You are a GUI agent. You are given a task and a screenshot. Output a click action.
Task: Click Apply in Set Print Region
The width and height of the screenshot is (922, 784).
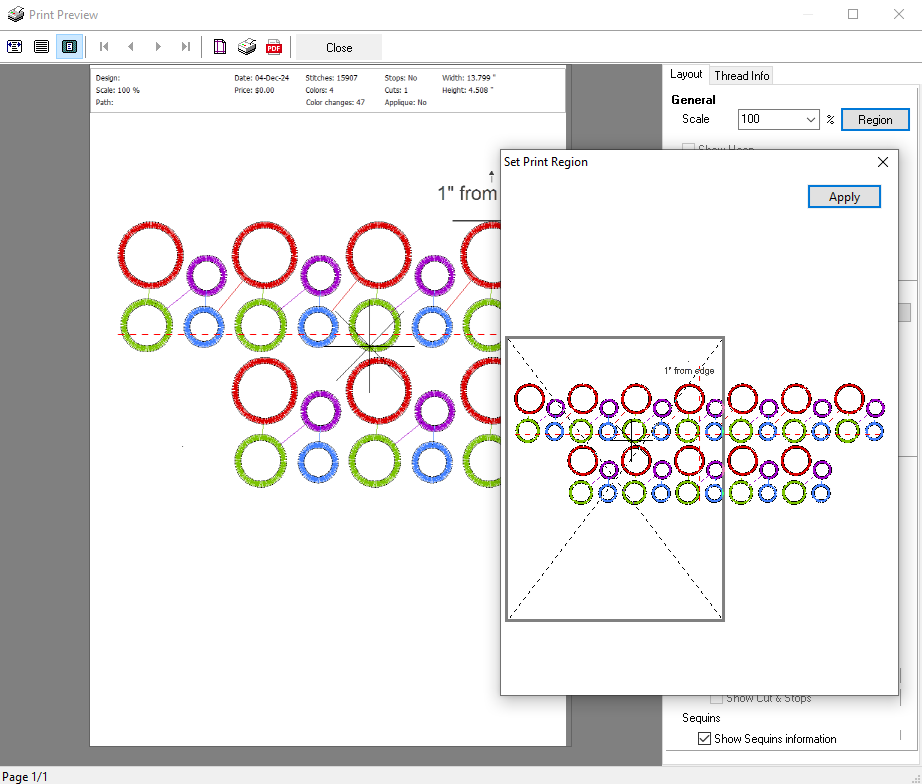click(x=843, y=197)
